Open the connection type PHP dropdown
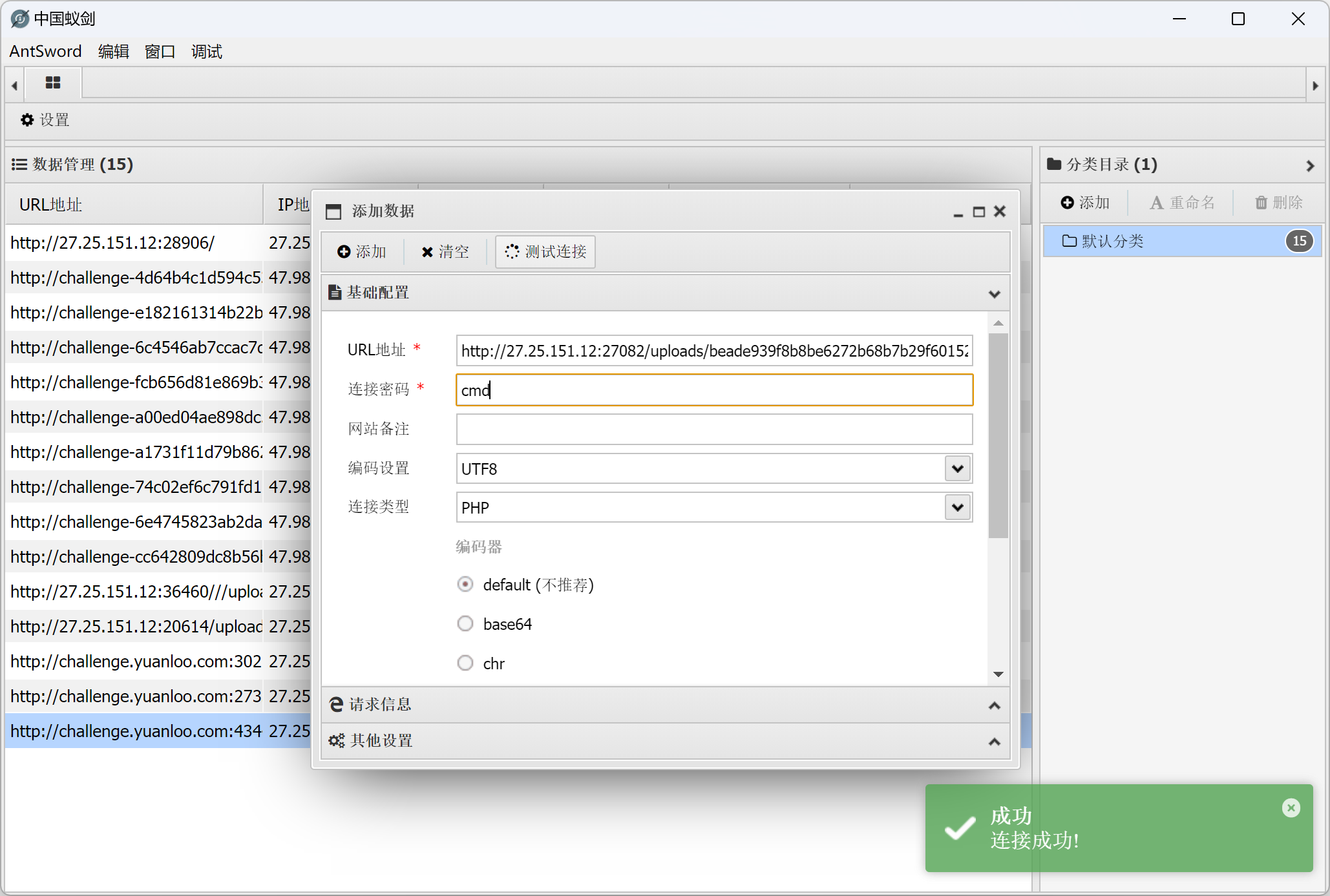 click(957, 508)
